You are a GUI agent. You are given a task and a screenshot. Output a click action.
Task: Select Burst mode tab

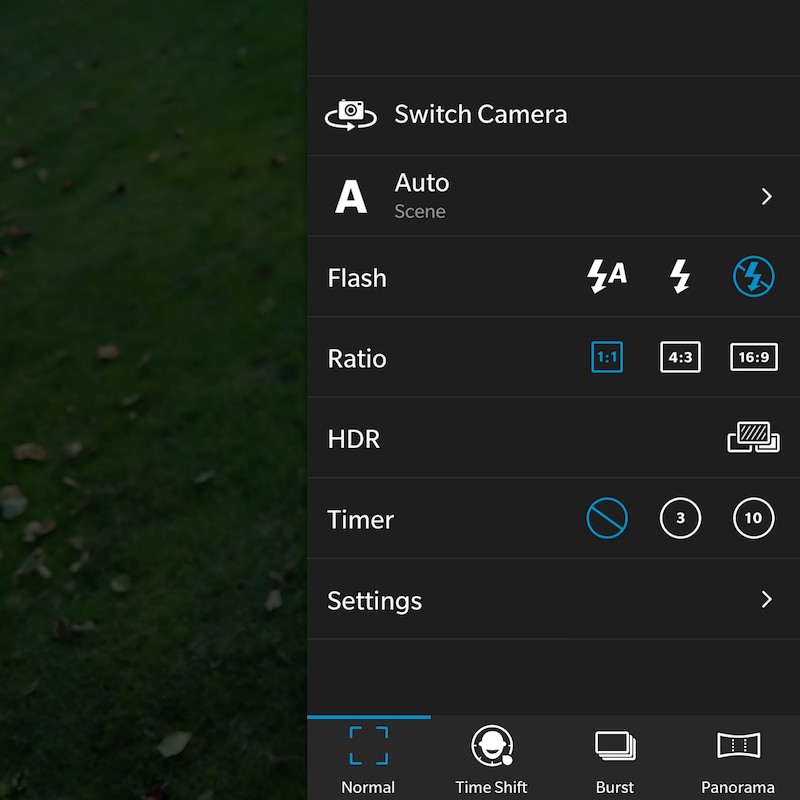(x=615, y=759)
